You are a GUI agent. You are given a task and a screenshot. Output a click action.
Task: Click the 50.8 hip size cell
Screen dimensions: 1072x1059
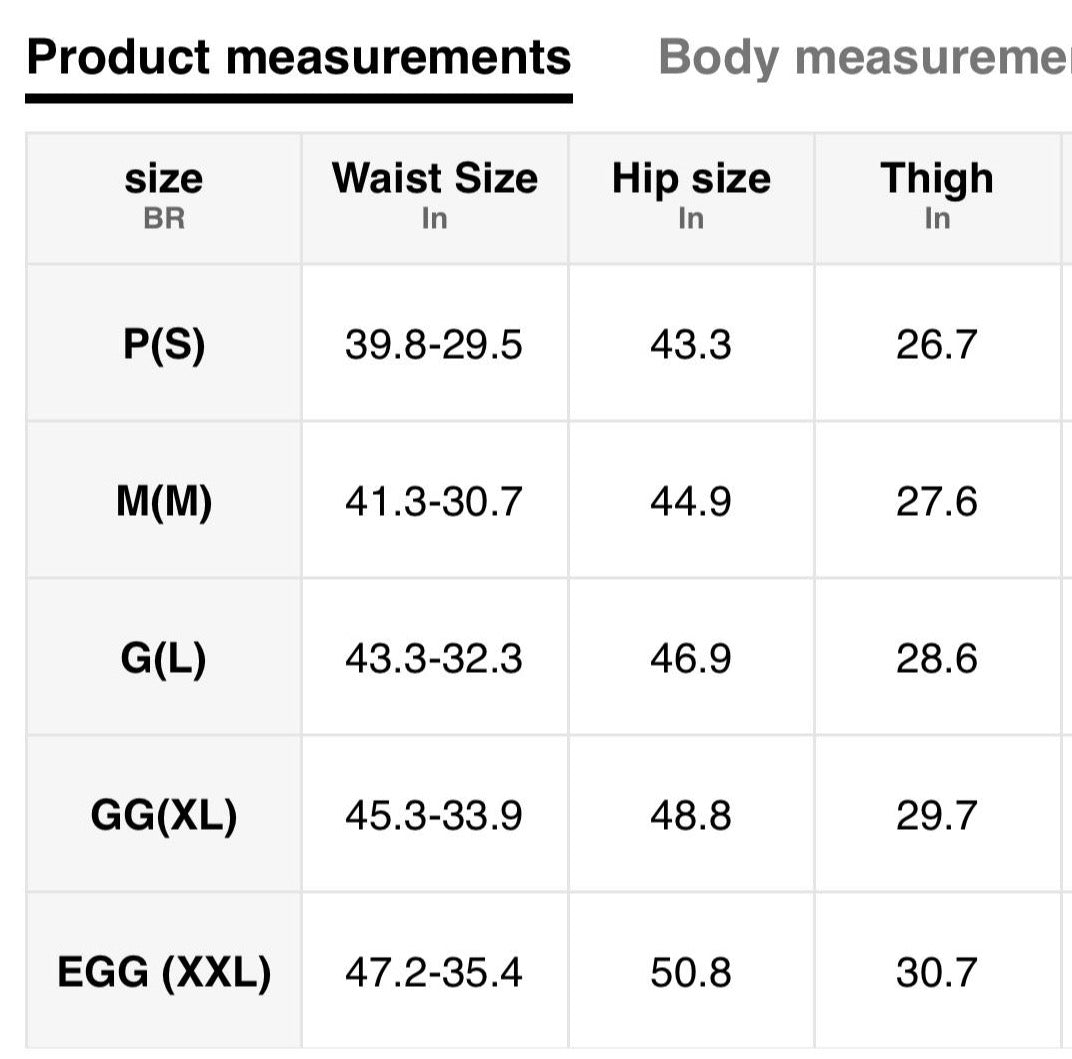[691, 972]
